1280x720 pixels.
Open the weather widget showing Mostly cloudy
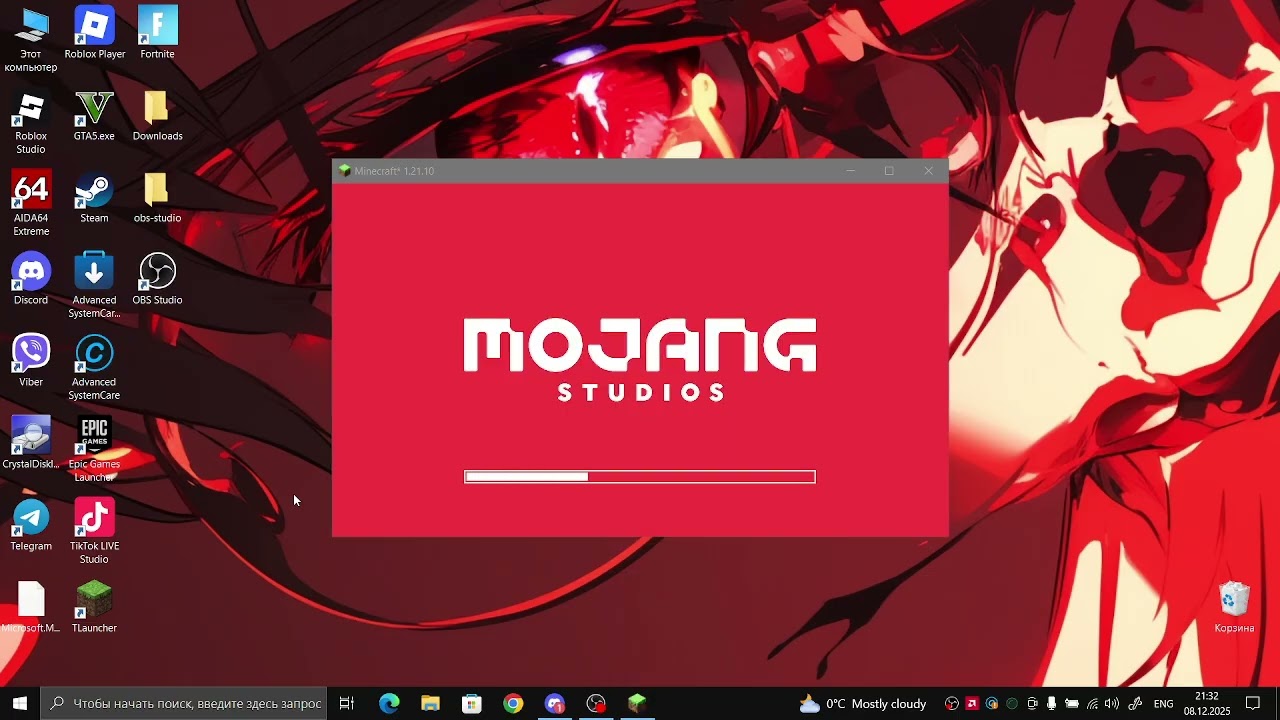863,704
